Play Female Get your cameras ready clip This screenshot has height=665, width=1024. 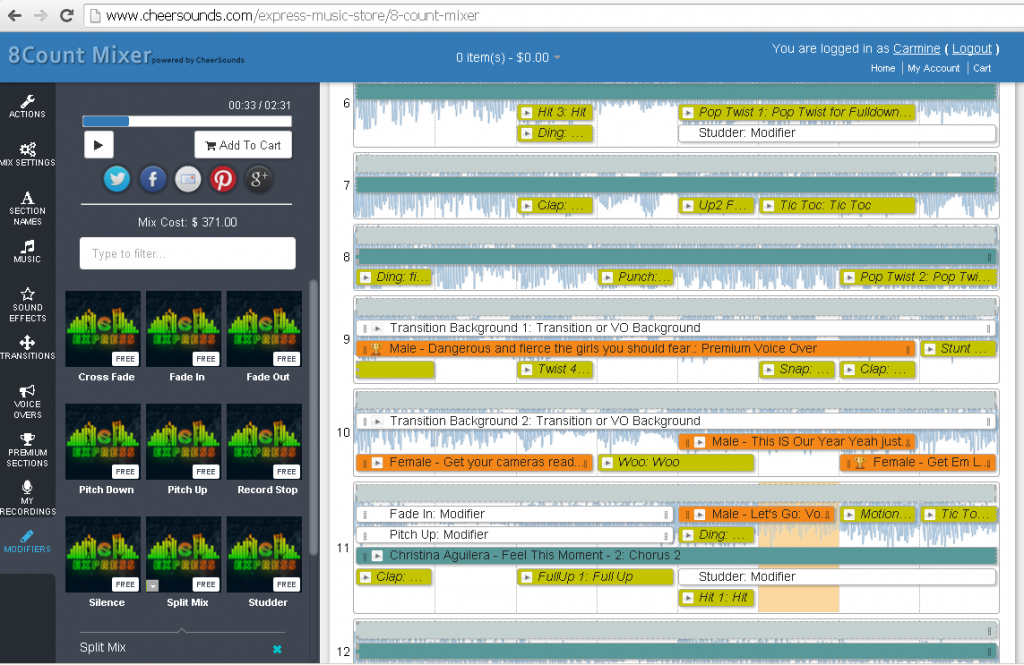tap(377, 462)
